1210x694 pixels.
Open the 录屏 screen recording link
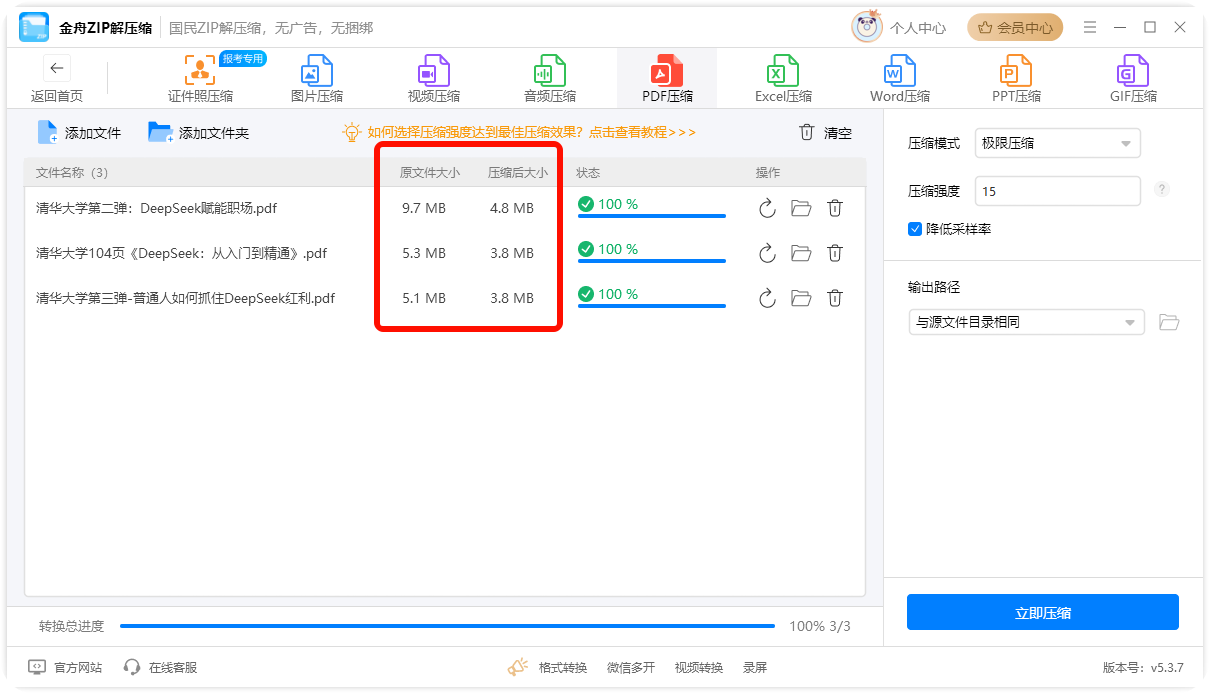(x=755, y=667)
